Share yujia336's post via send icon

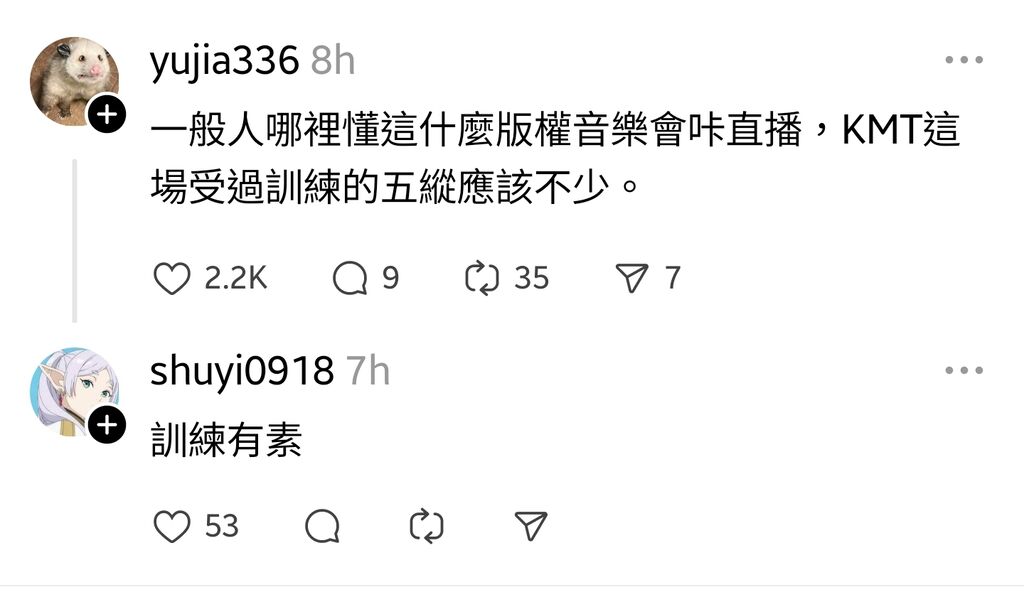(x=632, y=278)
